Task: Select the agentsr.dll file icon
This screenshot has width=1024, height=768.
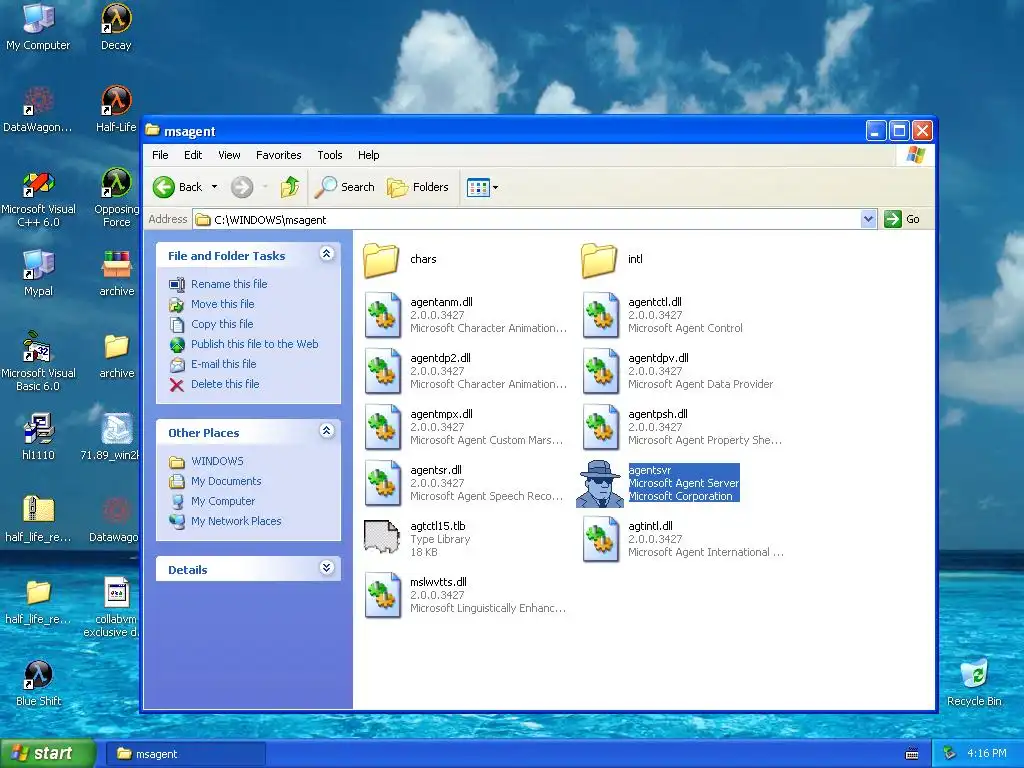Action: click(x=383, y=483)
